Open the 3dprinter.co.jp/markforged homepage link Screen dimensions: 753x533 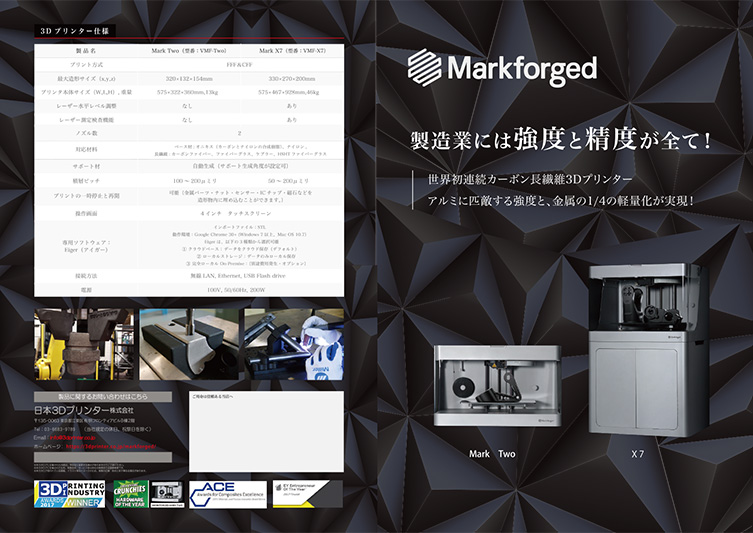[110, 447]
